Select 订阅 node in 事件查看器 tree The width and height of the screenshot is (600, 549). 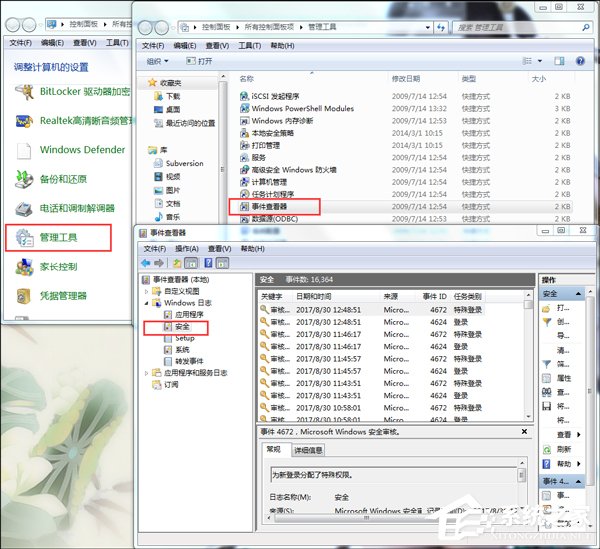(x=165, y=384)
